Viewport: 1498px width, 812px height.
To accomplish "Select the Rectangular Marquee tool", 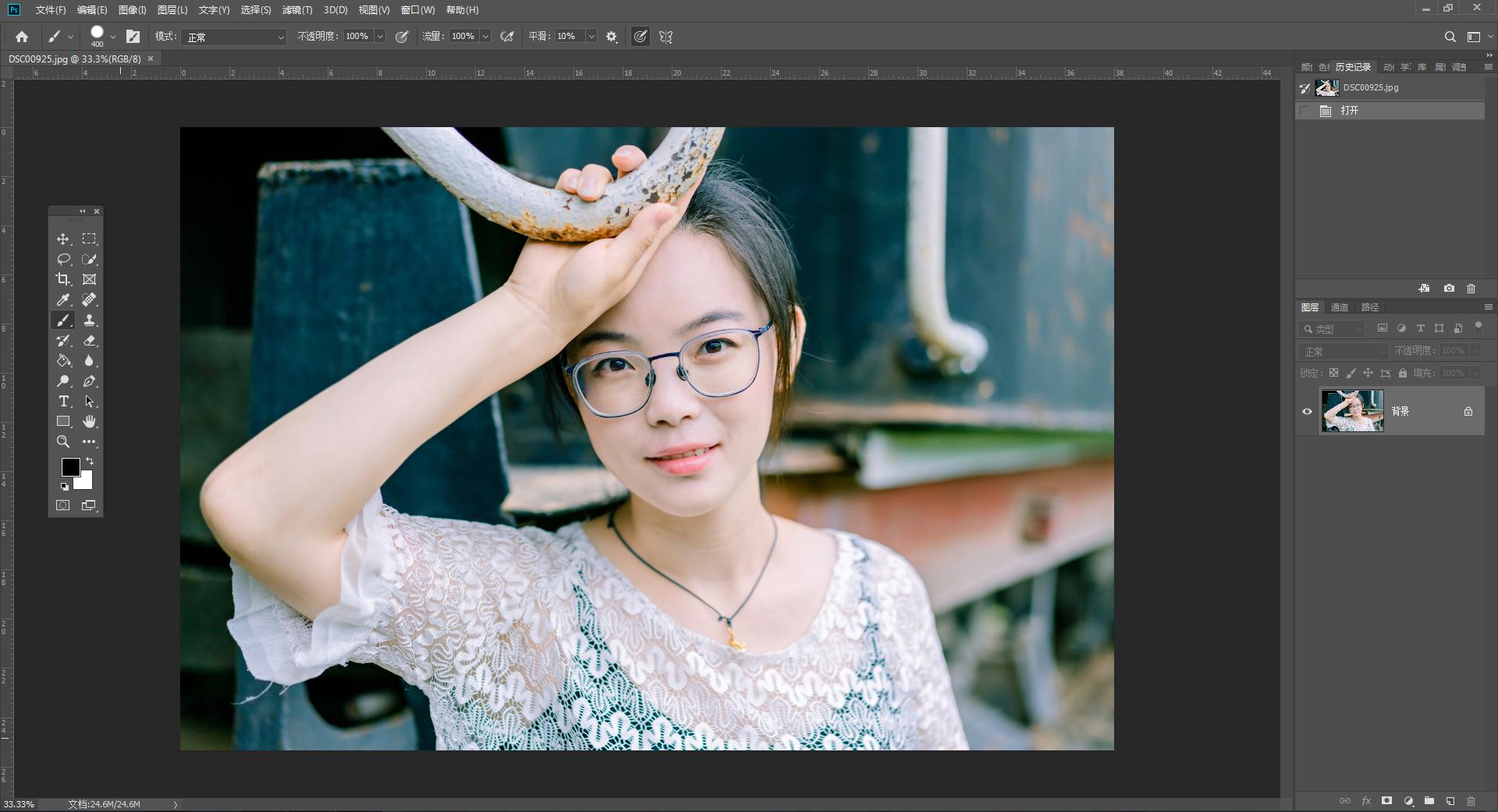I will (x=90, y=239).
